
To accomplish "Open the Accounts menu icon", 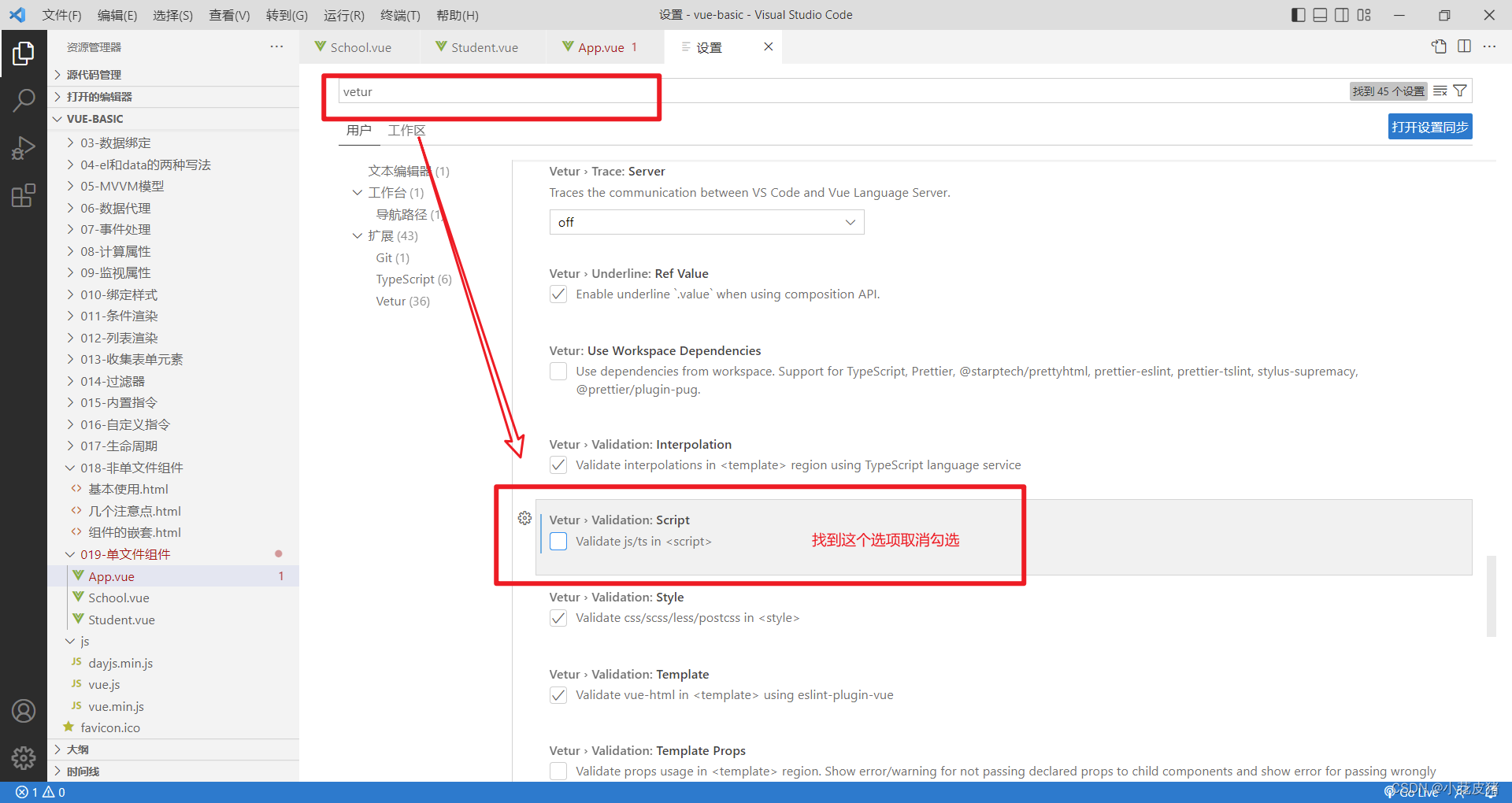I will click(24, 711).
